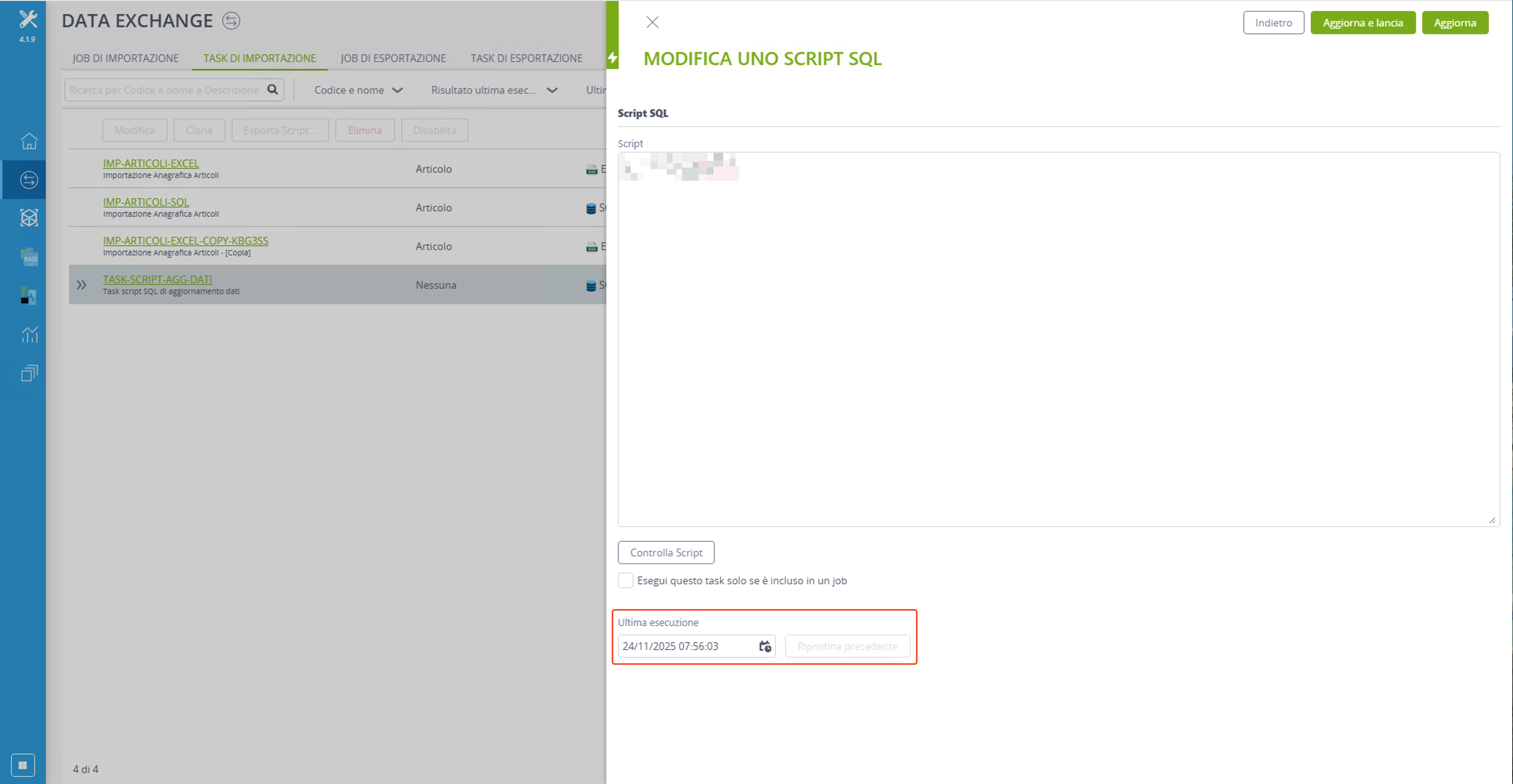The image size is (1513, 784).
Task: Open the Mago sidebar icon
Action: point(29,257)
